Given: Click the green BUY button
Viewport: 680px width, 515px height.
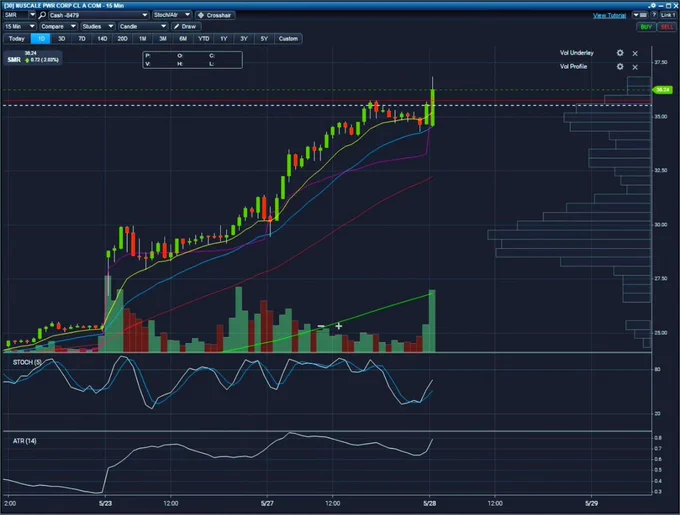Looking at the screenshot, I should (x=646, y=27).
